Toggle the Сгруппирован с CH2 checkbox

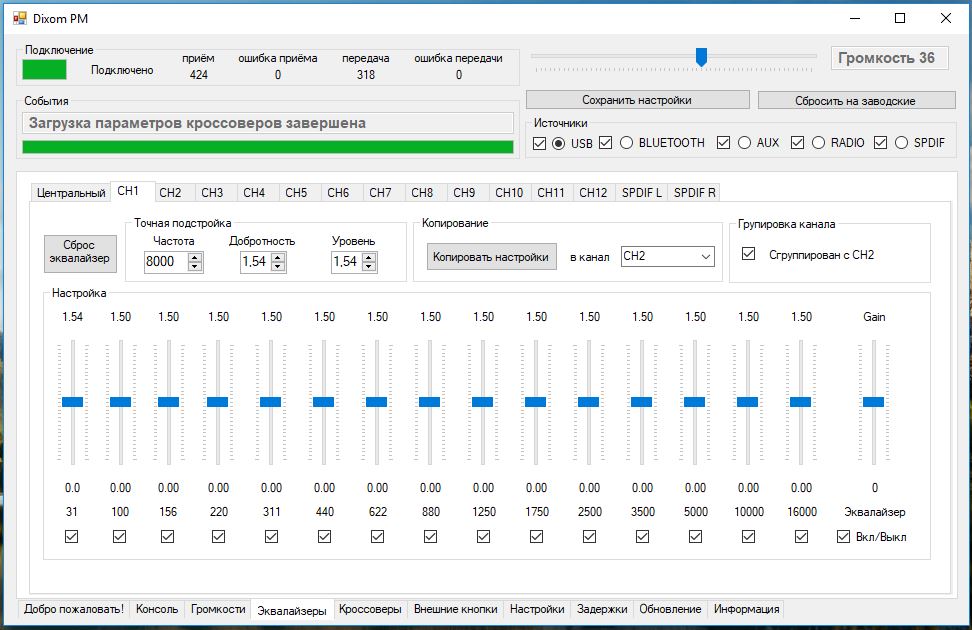pyautogui.click(x=748, y=255)
